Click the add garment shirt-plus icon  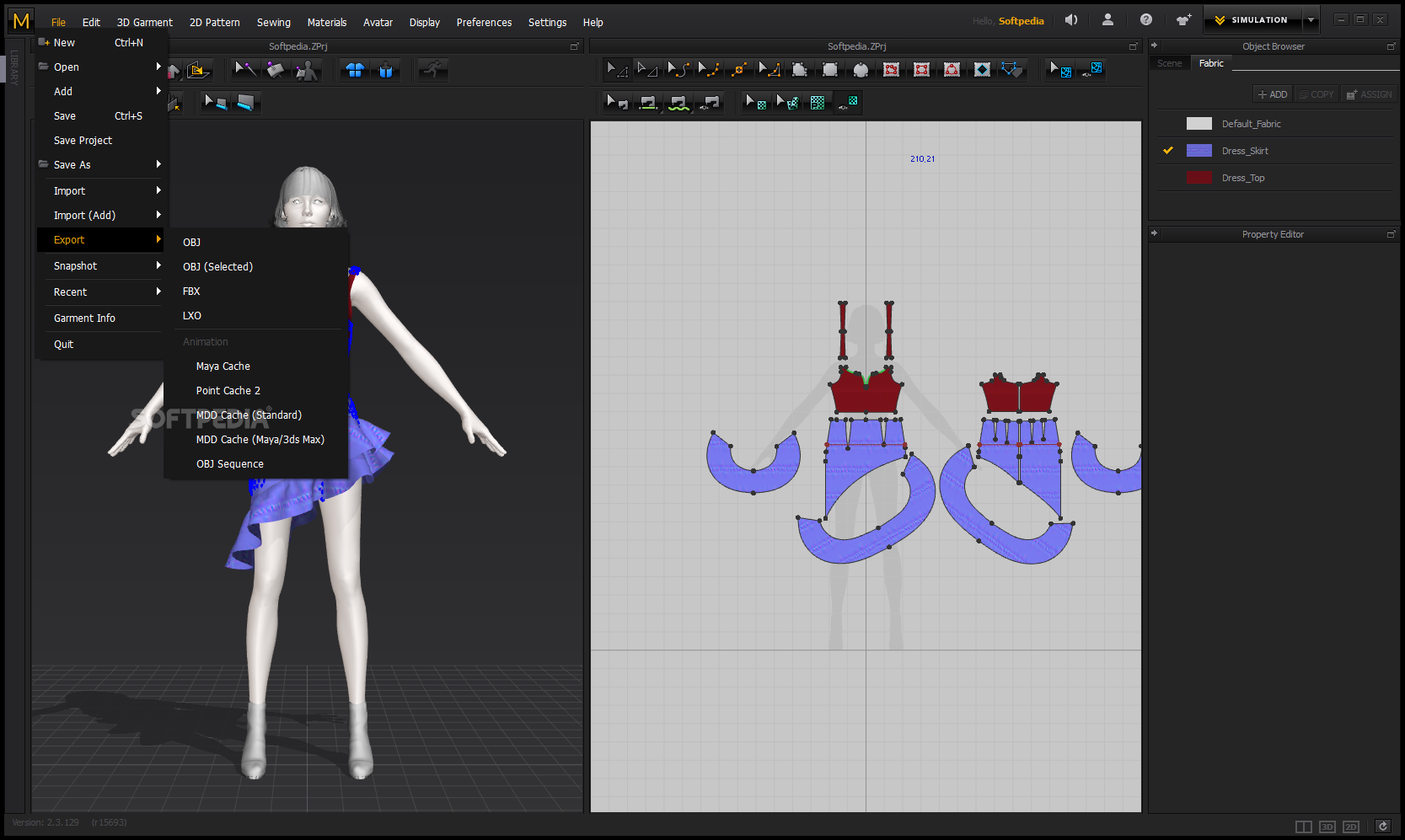[1184, 20]
